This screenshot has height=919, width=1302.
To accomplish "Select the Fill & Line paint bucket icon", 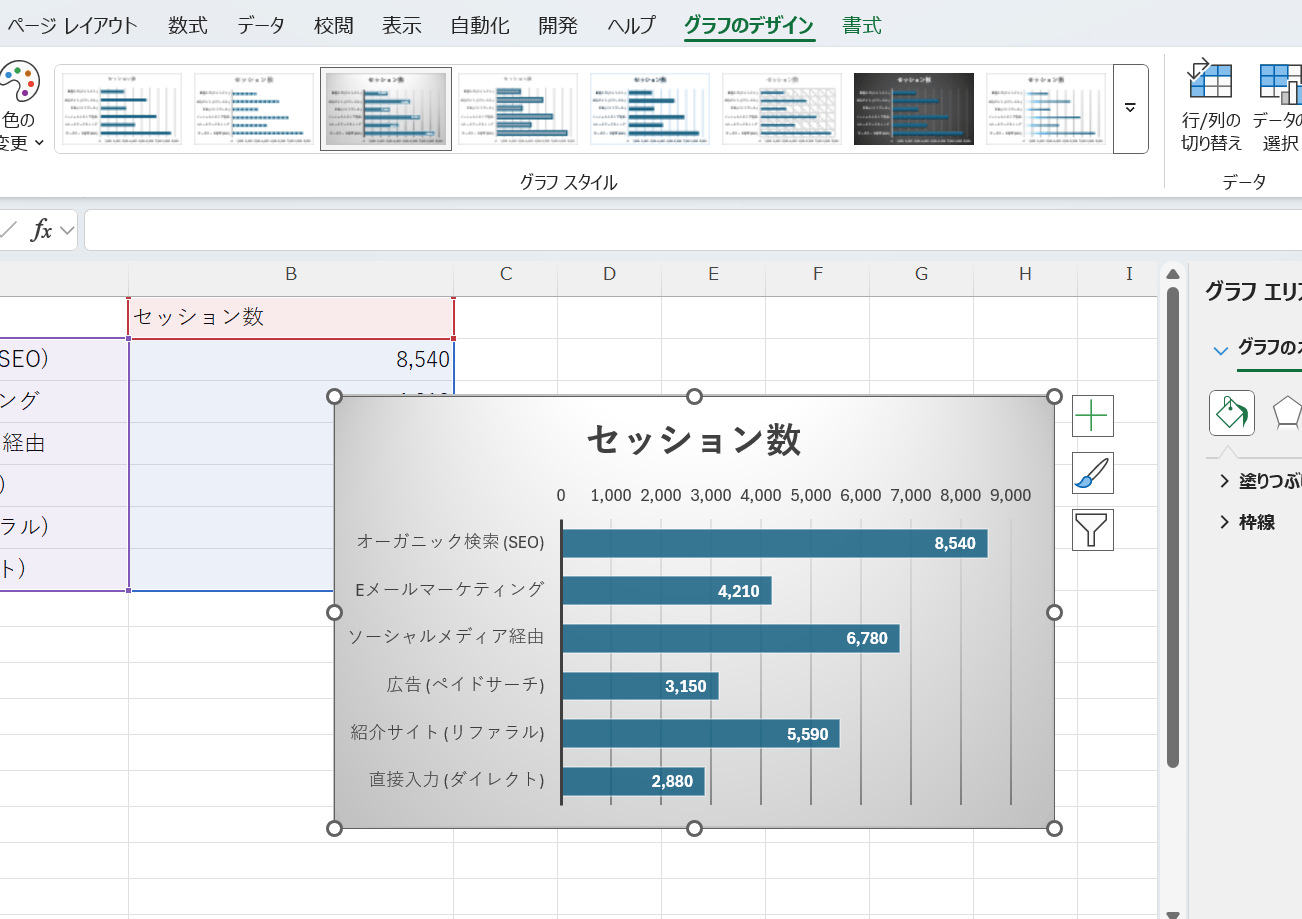I will 1231,413.
